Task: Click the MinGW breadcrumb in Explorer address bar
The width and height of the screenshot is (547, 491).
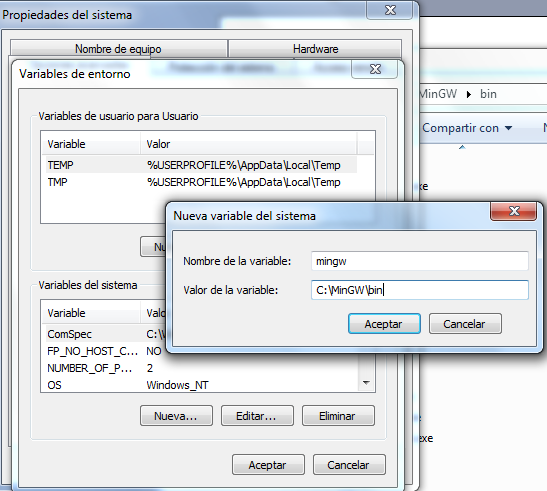Action: pos(439,94)
